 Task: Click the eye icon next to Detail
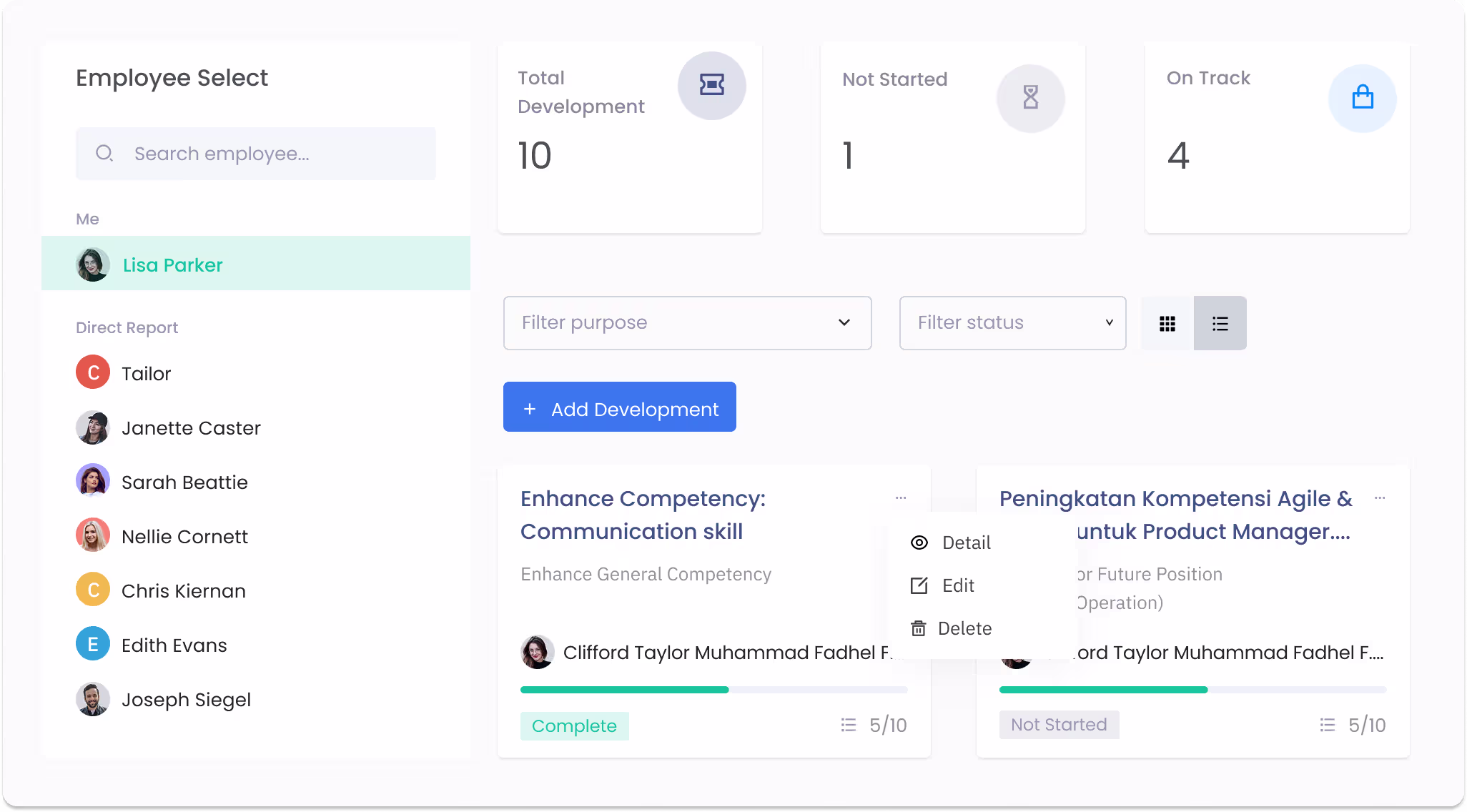(x=919, y=543)
